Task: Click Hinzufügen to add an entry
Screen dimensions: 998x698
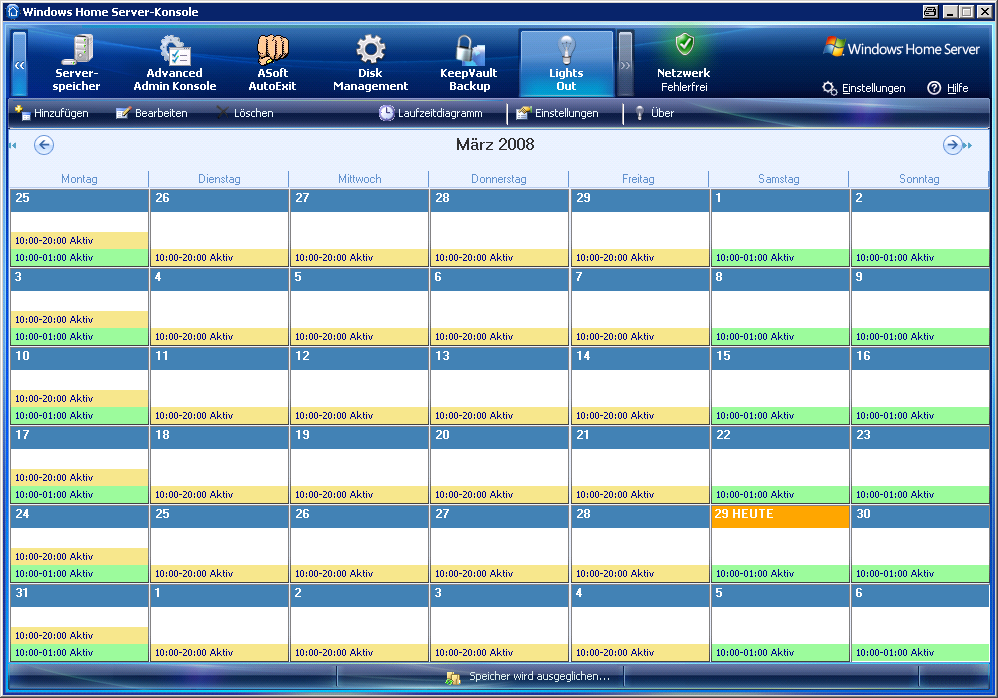Action: tap(52, 113)
